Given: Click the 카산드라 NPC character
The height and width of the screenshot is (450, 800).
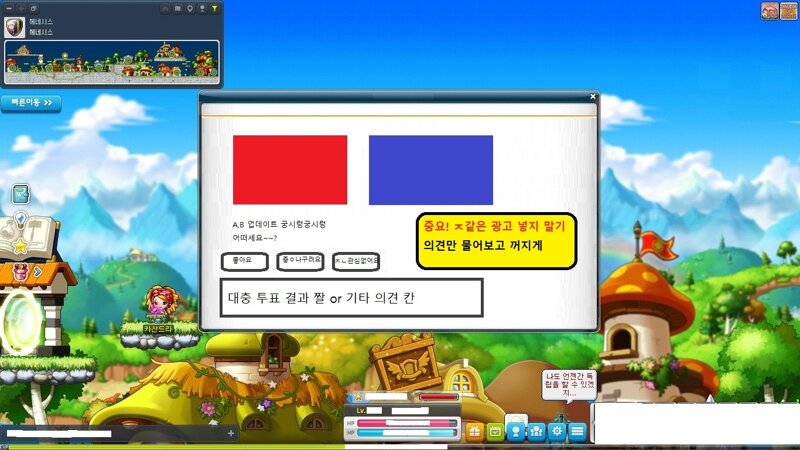Looking at the screenshot, I should coord(161,305).
